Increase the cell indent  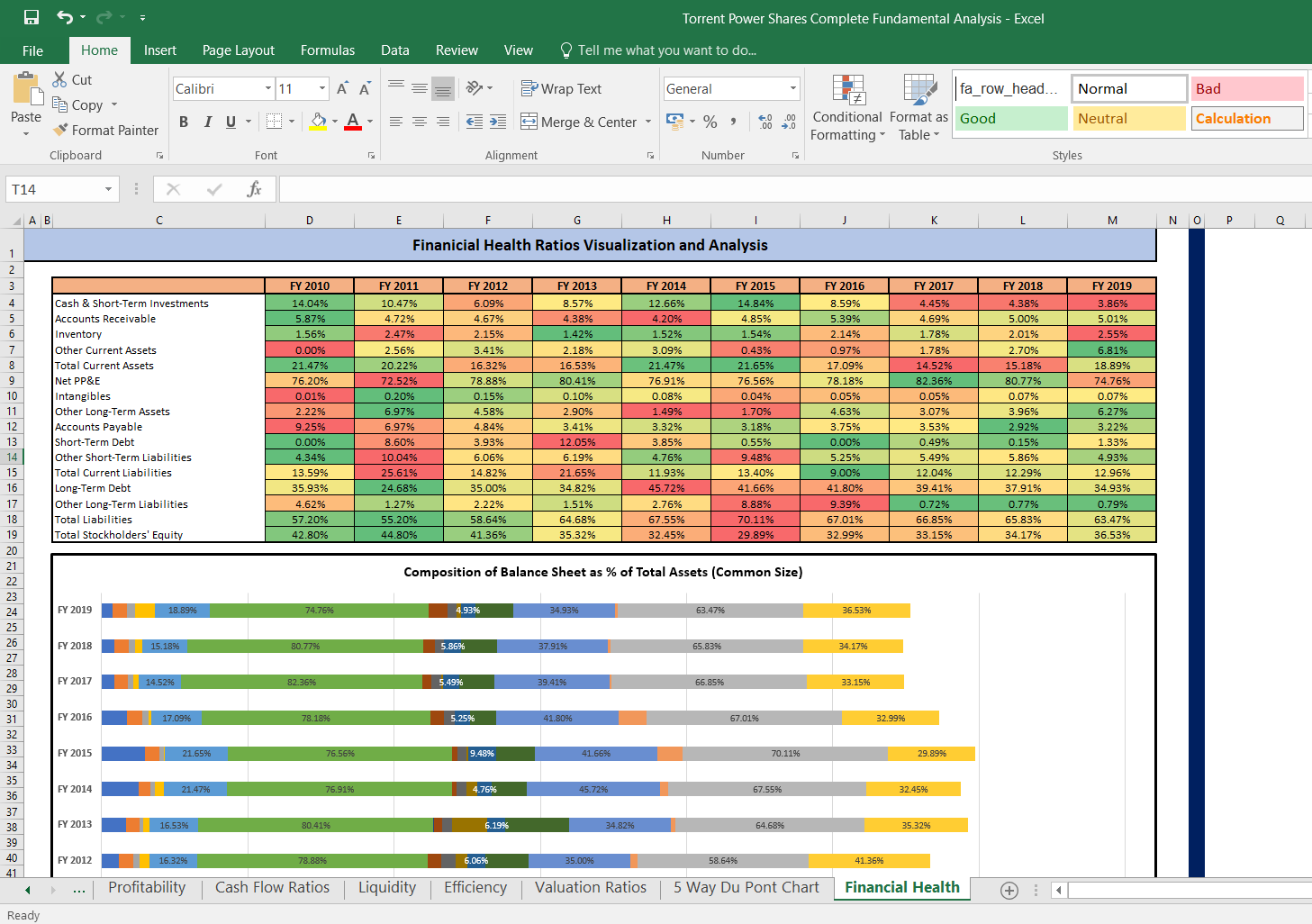498,121
